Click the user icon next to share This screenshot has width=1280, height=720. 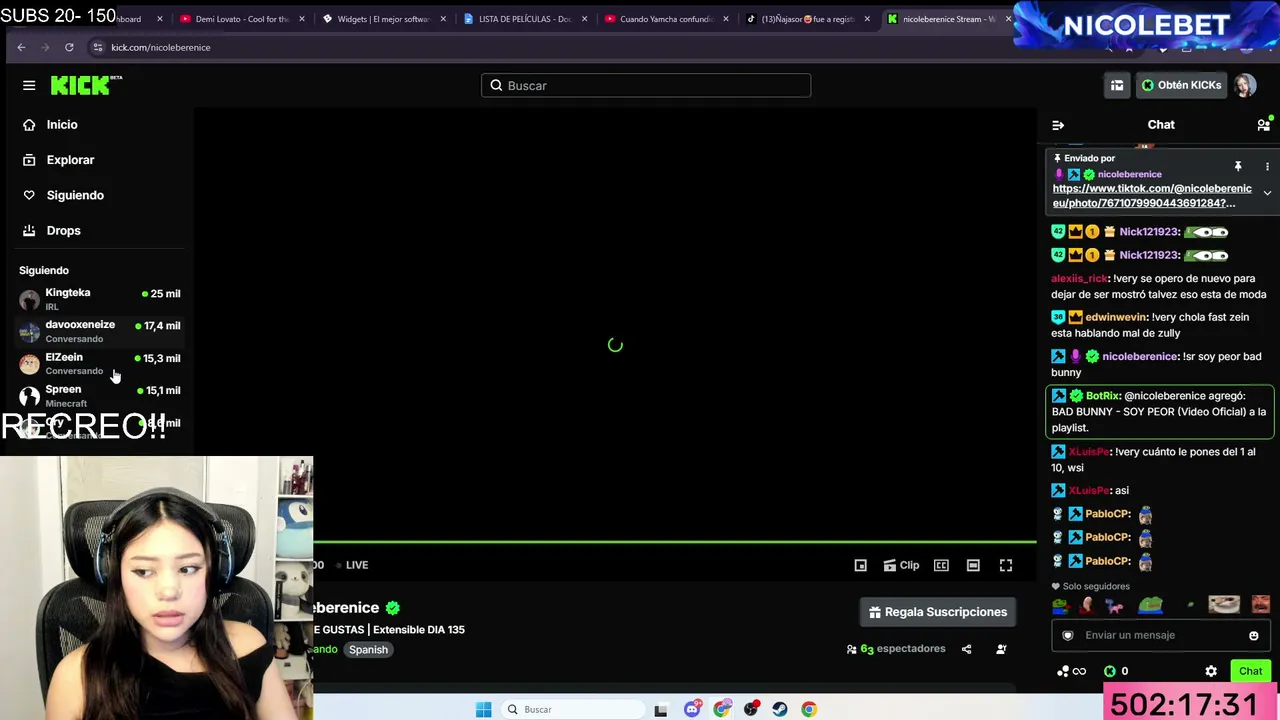(x=1001, y=649)
